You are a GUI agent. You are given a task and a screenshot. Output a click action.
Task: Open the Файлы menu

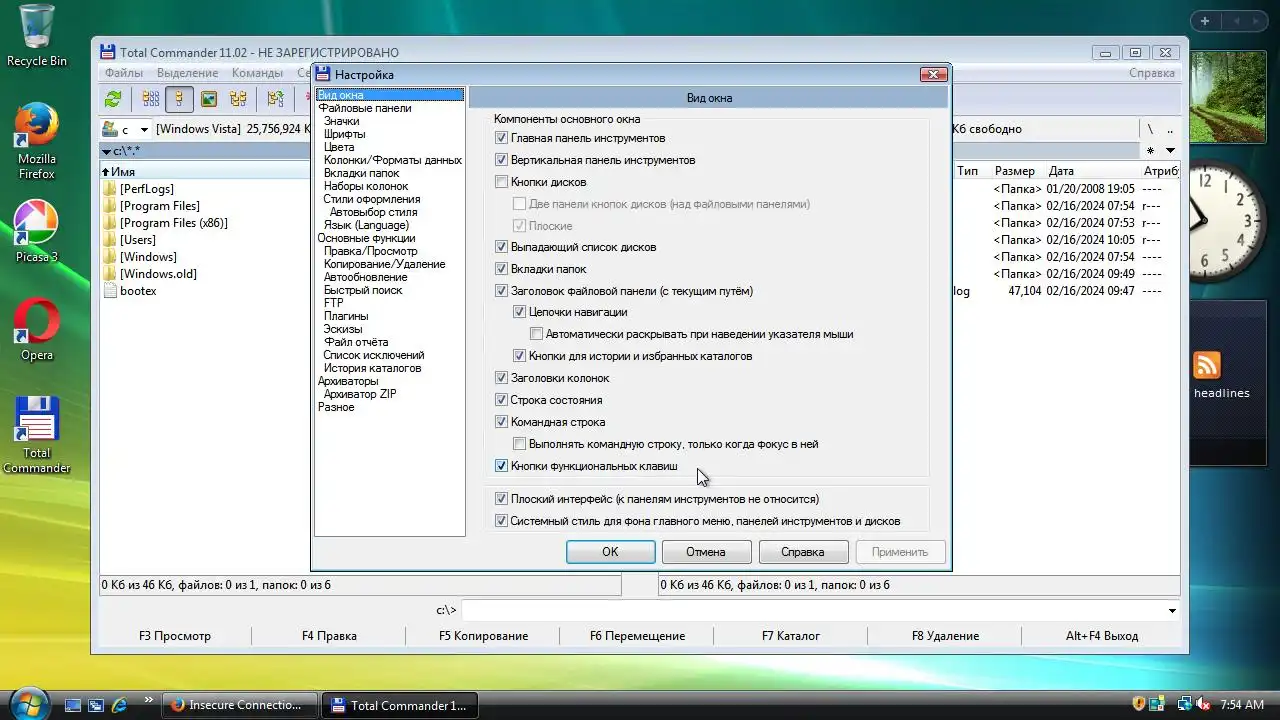[124, 73]
